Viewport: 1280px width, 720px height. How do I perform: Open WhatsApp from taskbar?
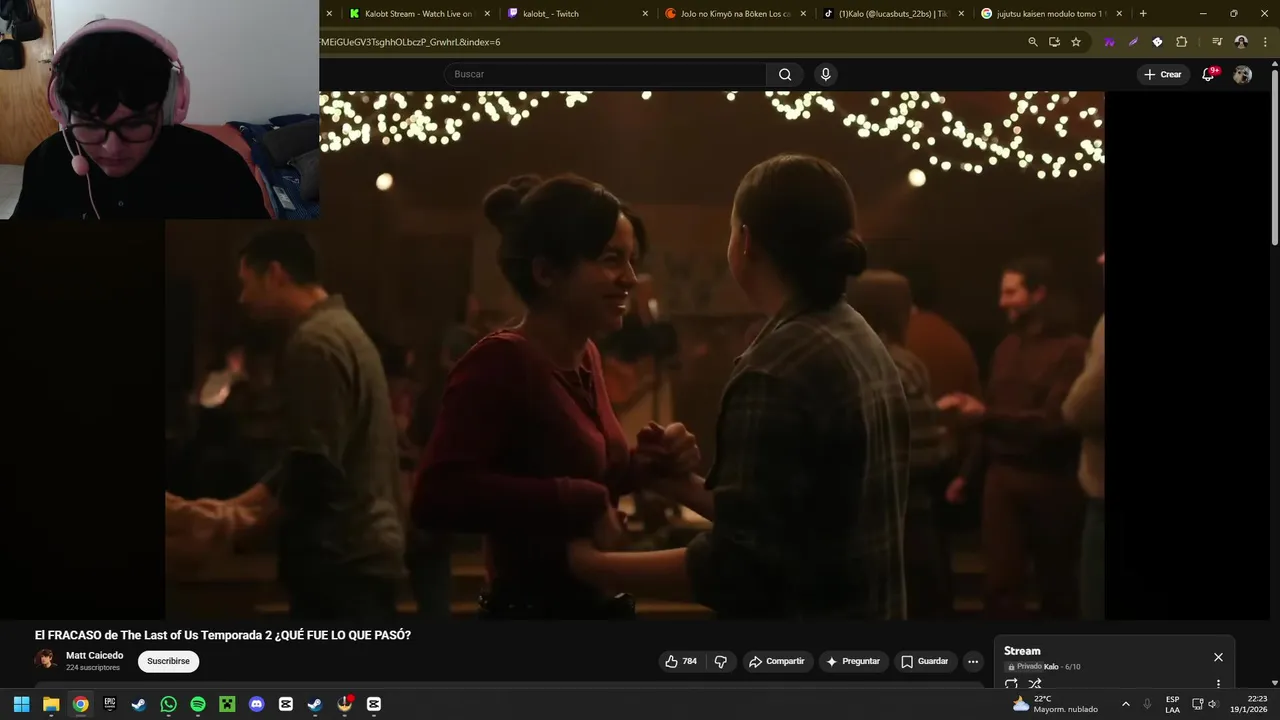[168, 704]
